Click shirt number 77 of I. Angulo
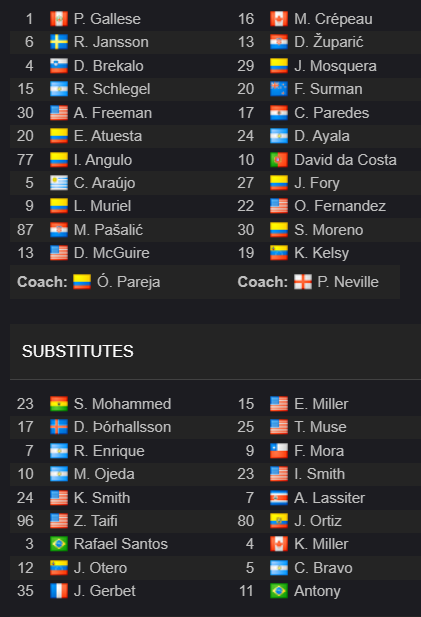 point(25,160)
